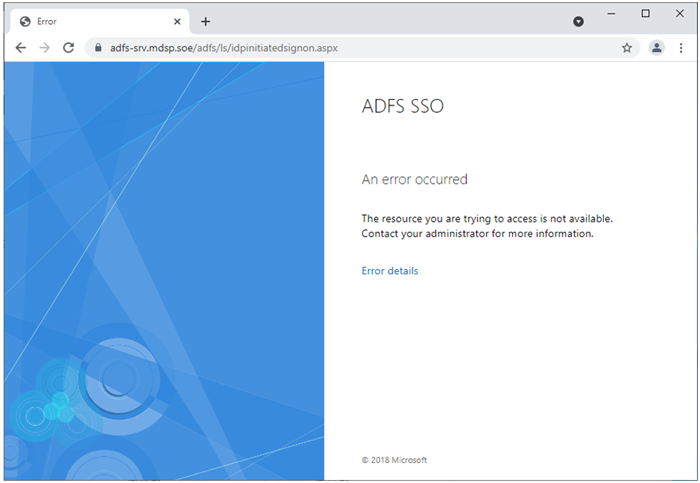Open Chrome's three-dot menu

(x=681, y=48)
